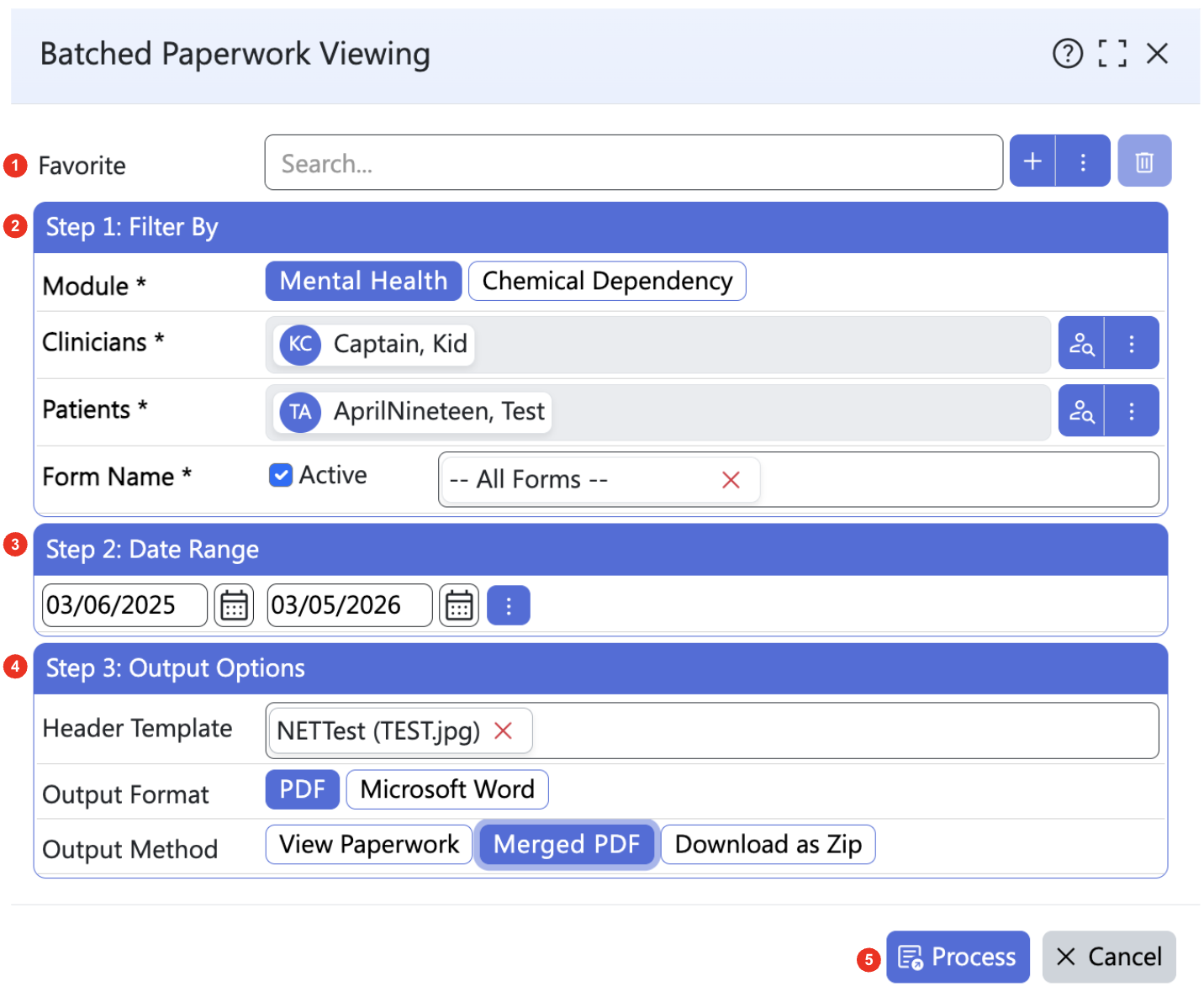Image resolution: width=1204 pixels, height=997 pixels.
Task: Choose PDF output format
Action: [x=302, y=789]
